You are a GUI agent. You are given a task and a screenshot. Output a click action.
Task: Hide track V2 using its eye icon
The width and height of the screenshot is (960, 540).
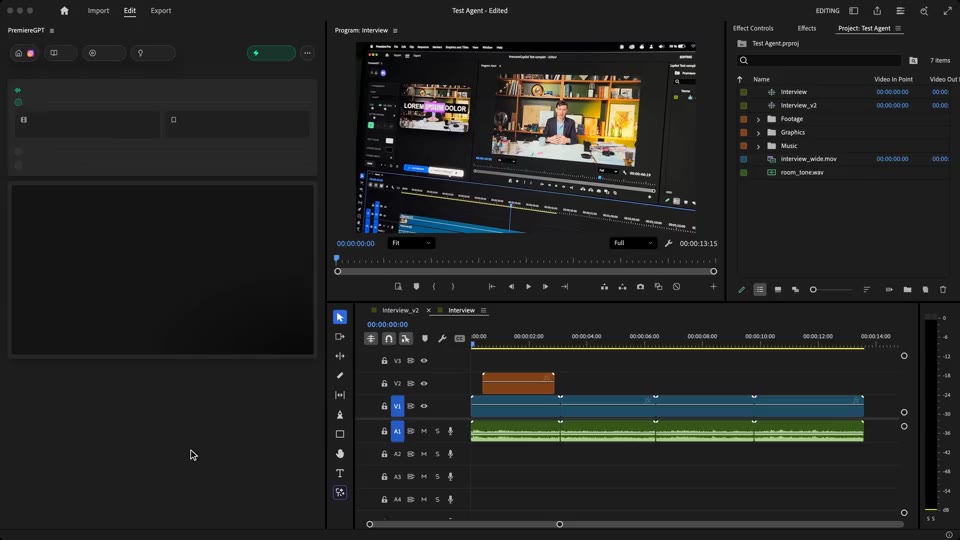[x=424, y=383]
